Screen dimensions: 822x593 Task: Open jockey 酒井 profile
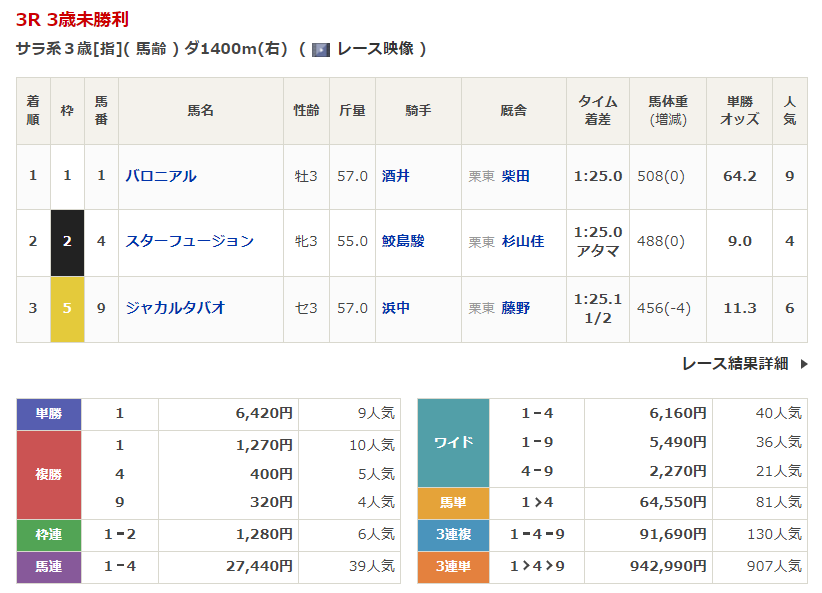(x=396, y=176)
